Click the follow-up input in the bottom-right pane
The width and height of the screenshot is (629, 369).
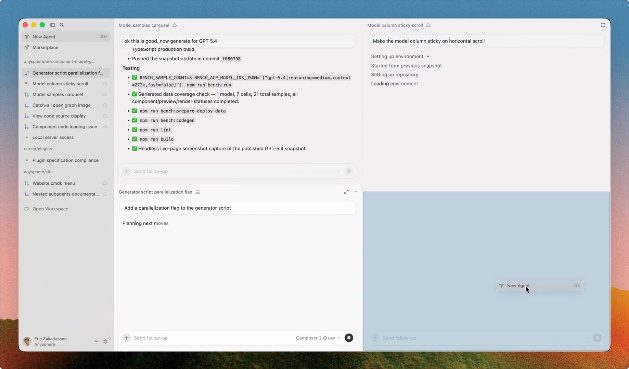[x=486, y=338]
